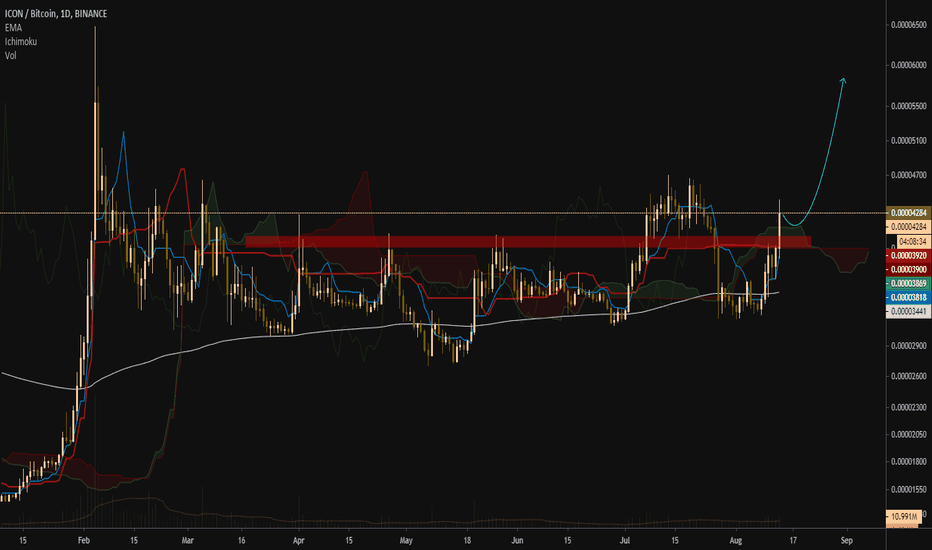Click the 0.00005500 price axis label
Screen dimensions: 932x550
point(908,106)
